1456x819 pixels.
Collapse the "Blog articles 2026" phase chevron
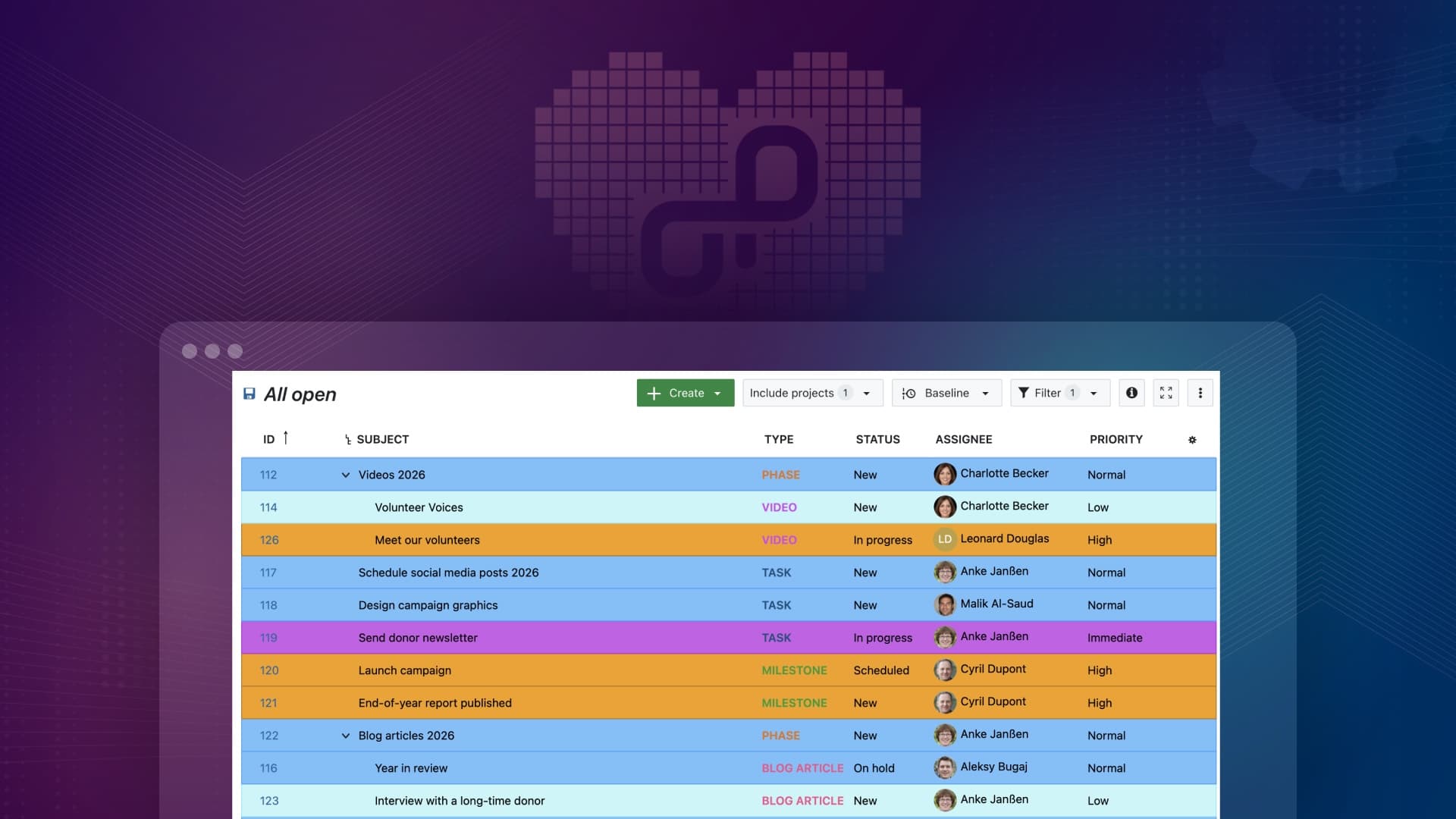tap(346, 736)
